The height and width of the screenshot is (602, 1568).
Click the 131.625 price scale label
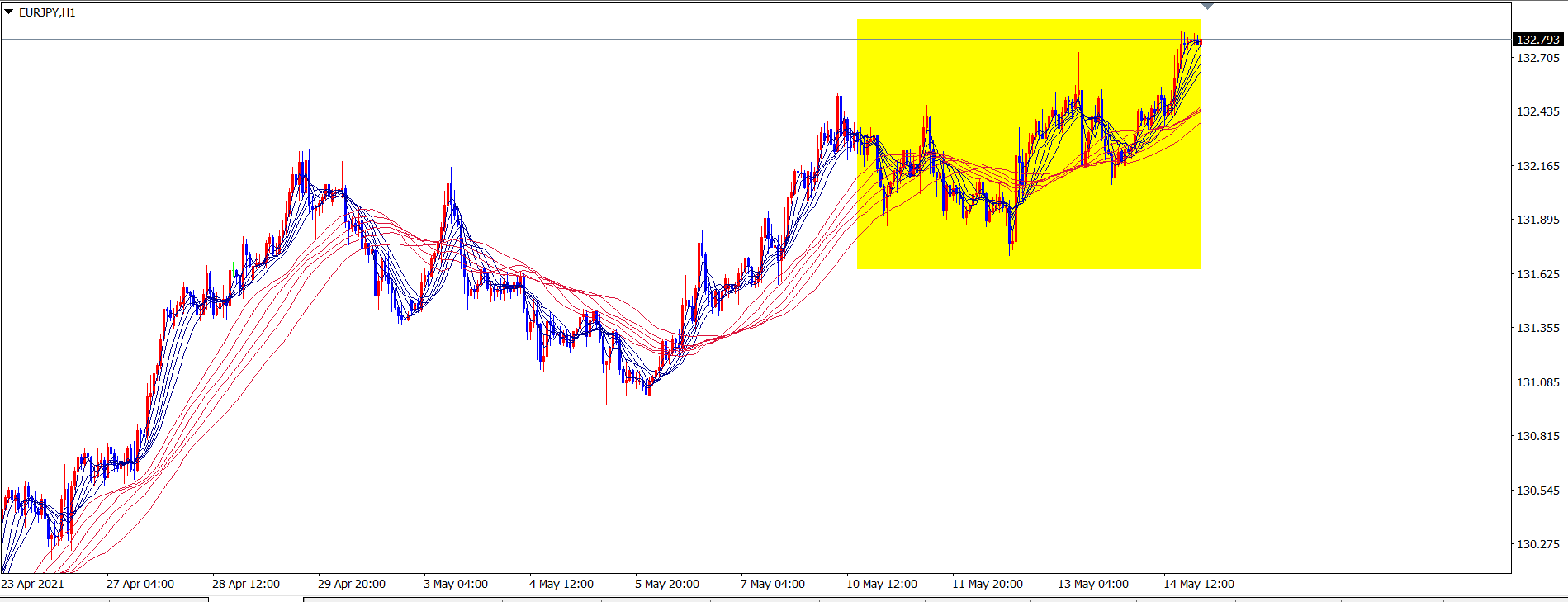pos(1537,274)
